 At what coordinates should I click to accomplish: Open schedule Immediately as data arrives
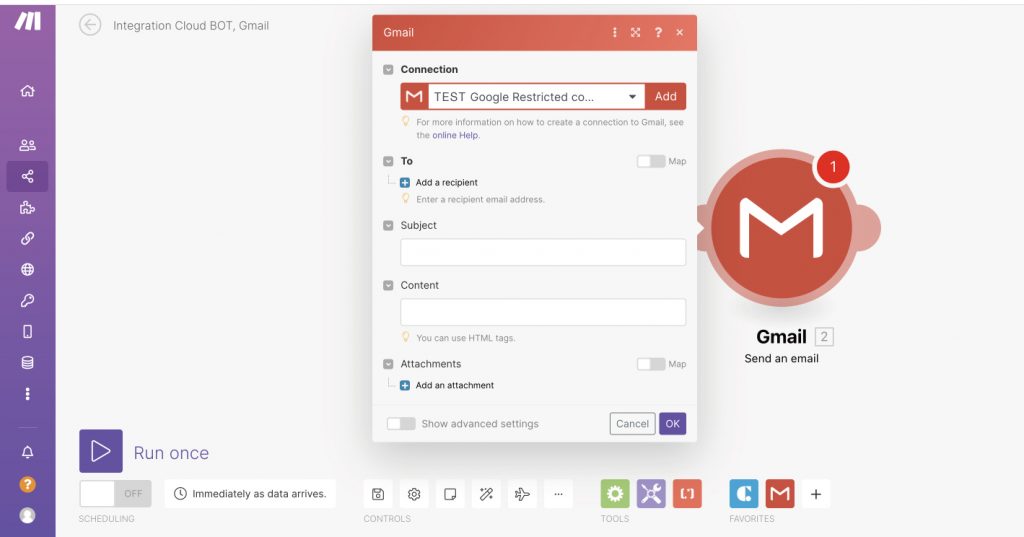[250, 494]
